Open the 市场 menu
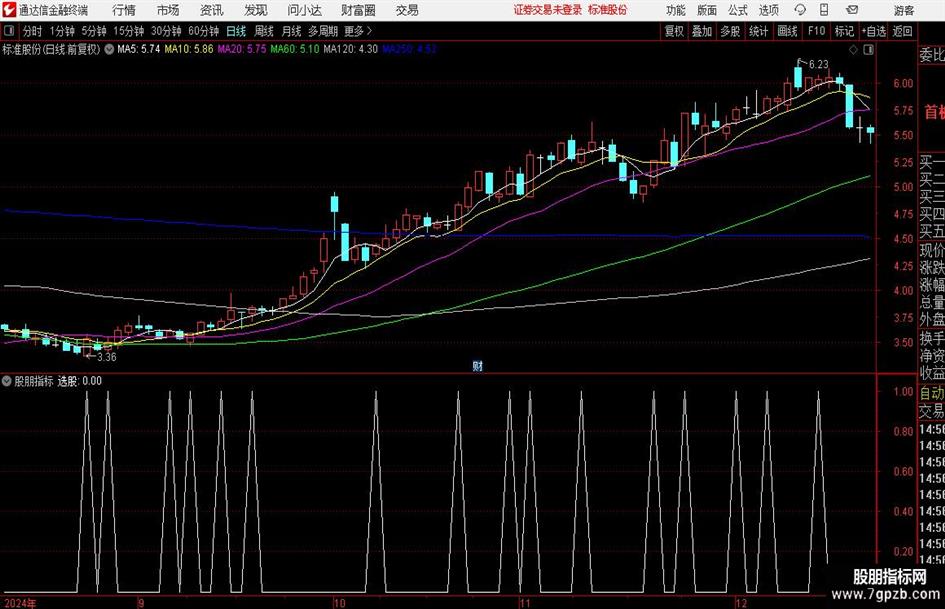The image size is (945, 609). pos(168,10)
